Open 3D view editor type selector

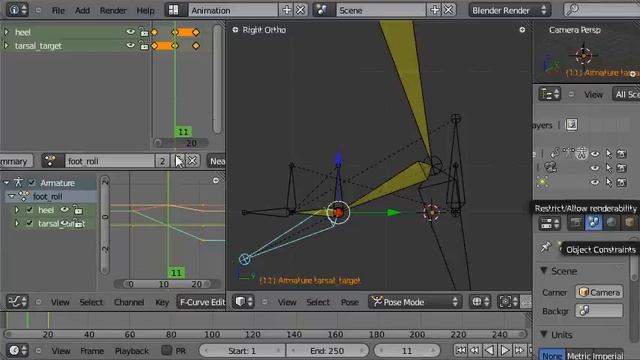(x=244, y=302)
